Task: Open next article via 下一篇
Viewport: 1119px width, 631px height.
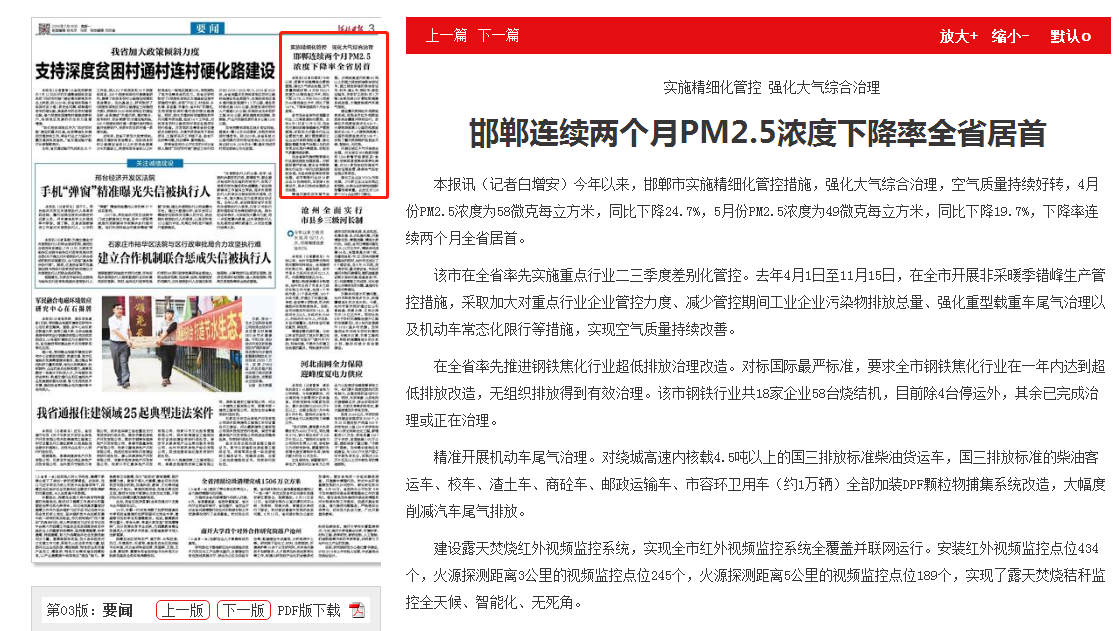Action: coord(498,35)
